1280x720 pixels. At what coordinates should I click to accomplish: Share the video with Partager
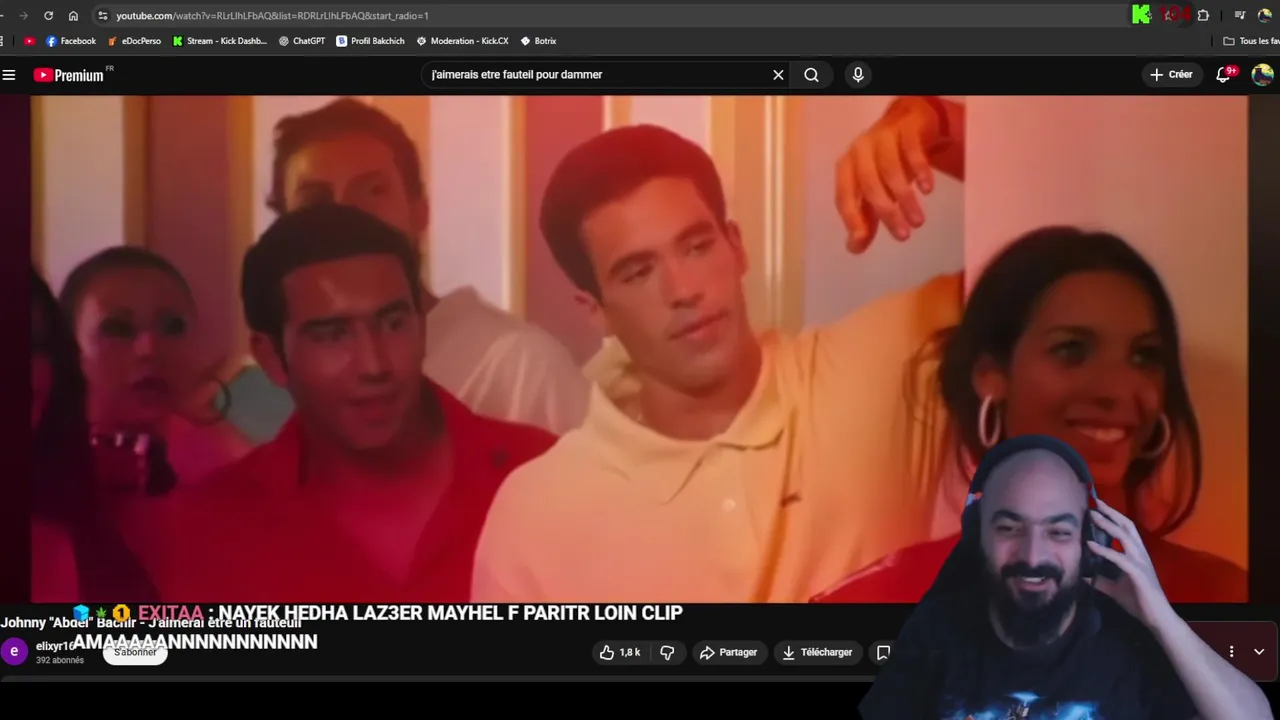click(728, 652)
